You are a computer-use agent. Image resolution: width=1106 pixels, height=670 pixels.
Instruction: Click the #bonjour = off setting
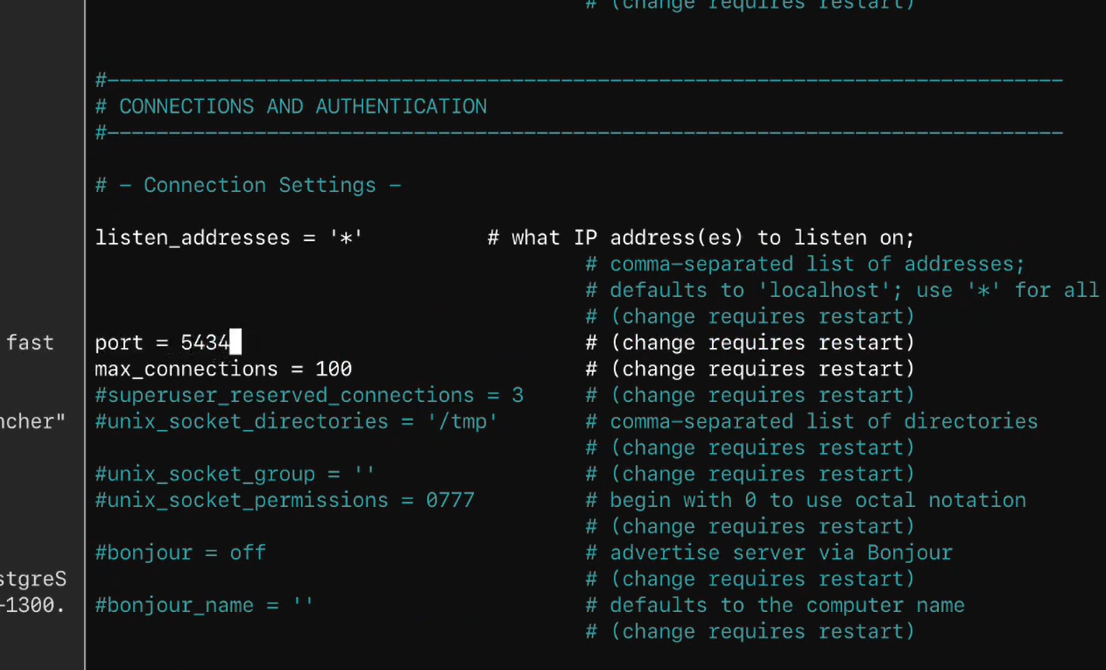pos(180,552)
